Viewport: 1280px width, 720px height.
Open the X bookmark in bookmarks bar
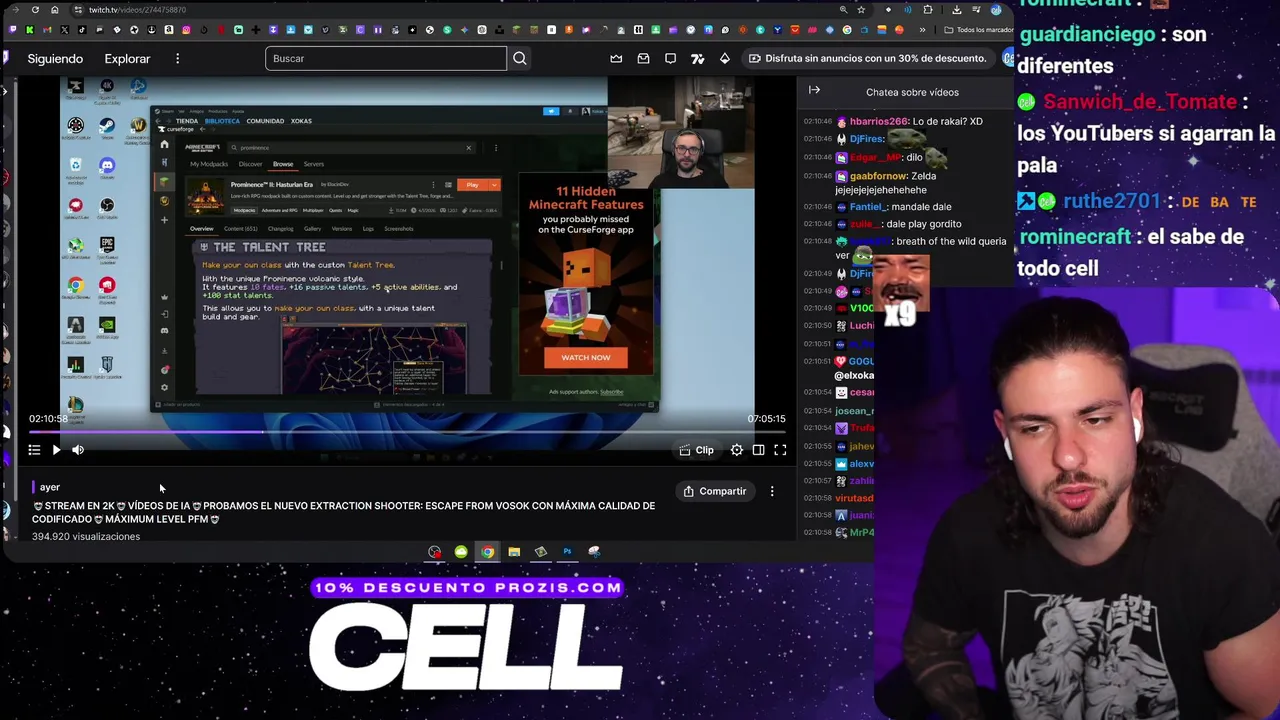65,30
